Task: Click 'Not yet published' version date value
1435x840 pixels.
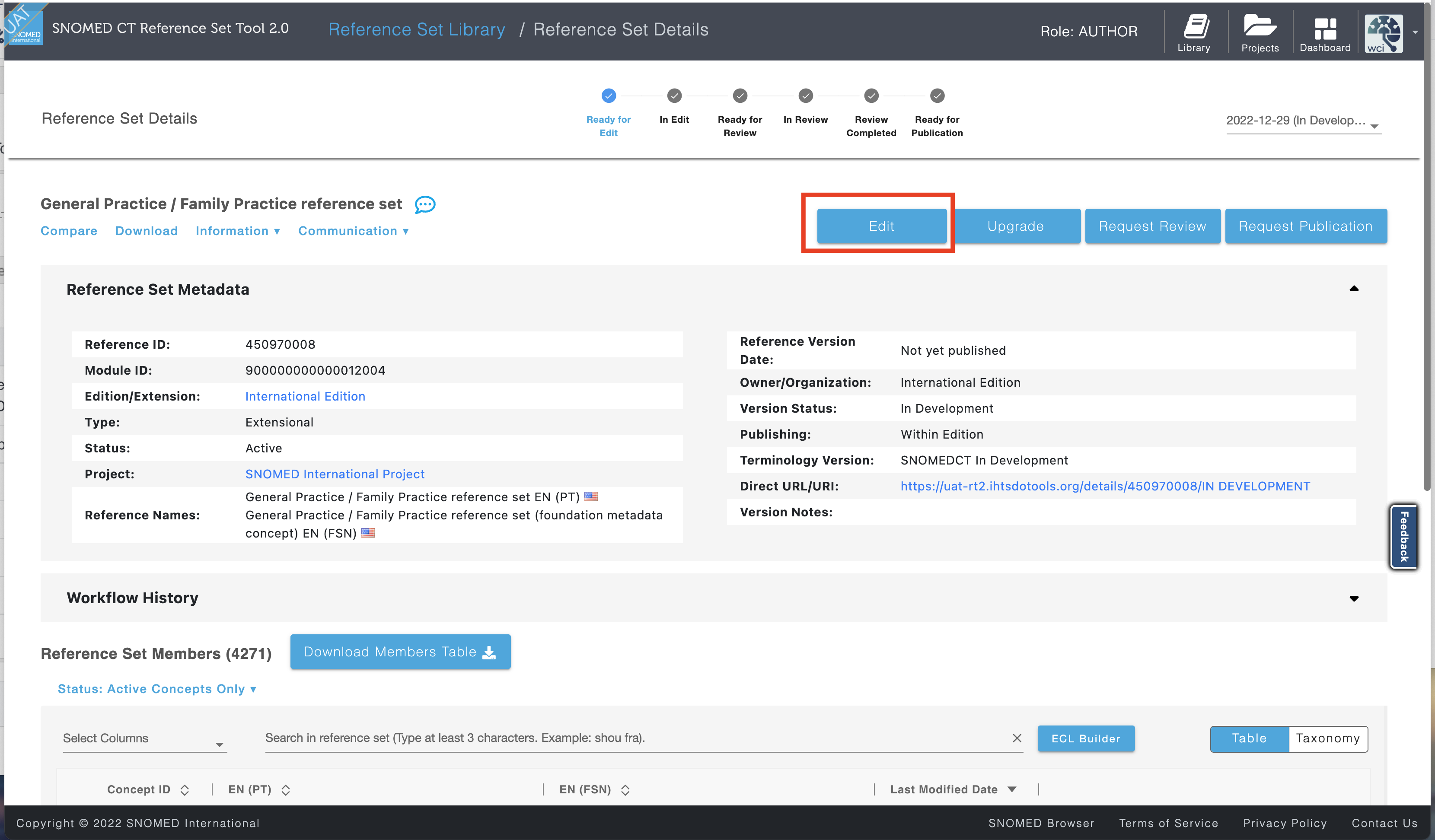Action: (x=953, y=350)
